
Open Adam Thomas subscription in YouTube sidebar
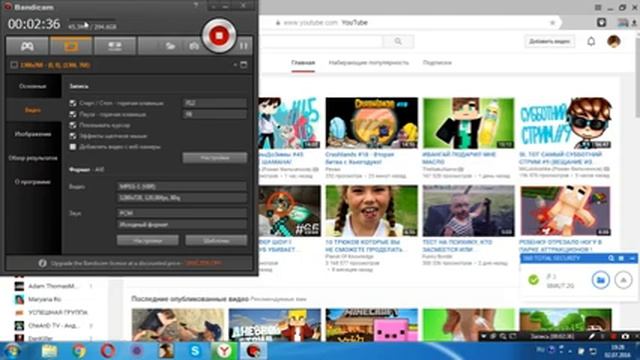point(53,286)
